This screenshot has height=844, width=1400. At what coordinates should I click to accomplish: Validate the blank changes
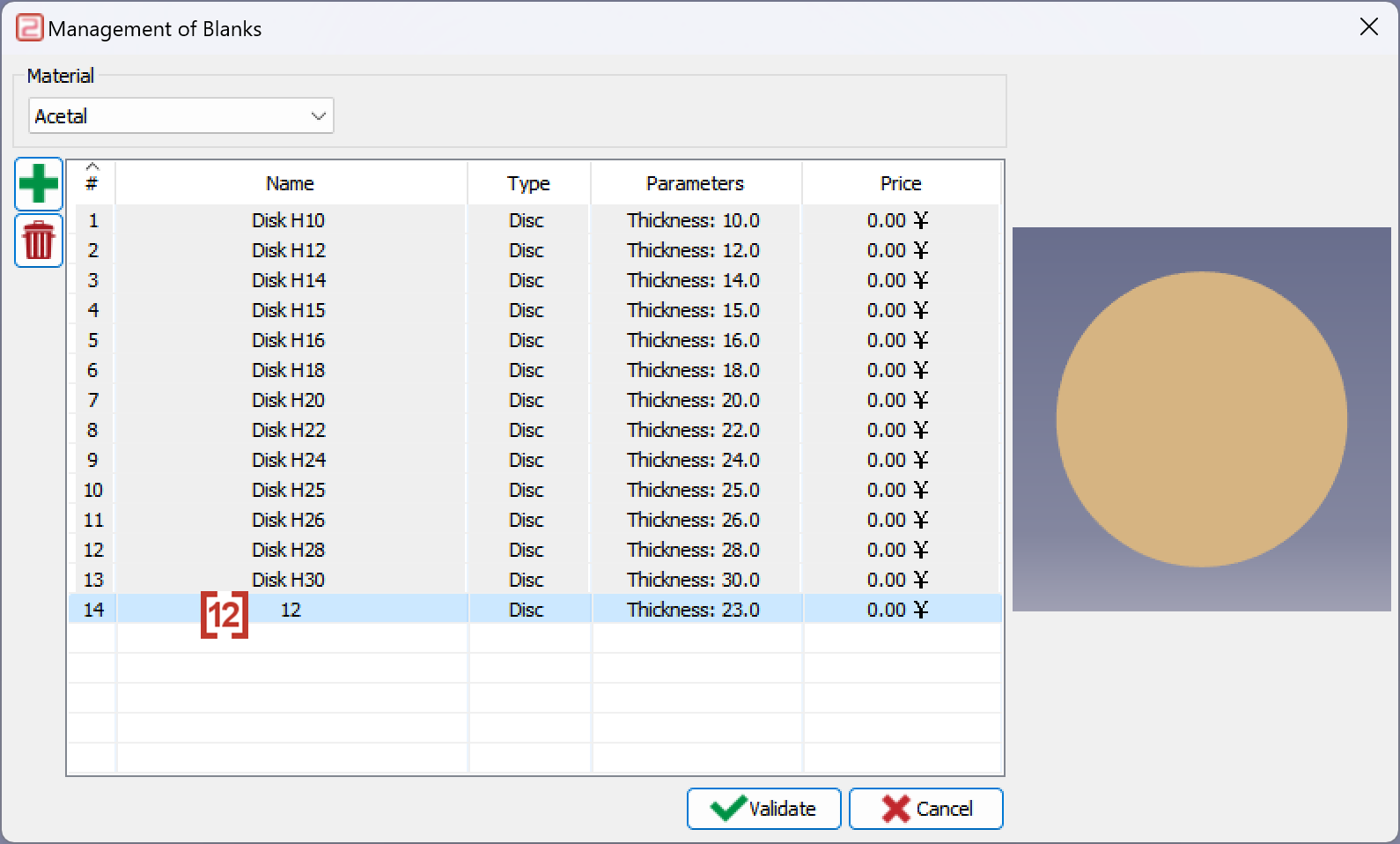click(764, 809)
